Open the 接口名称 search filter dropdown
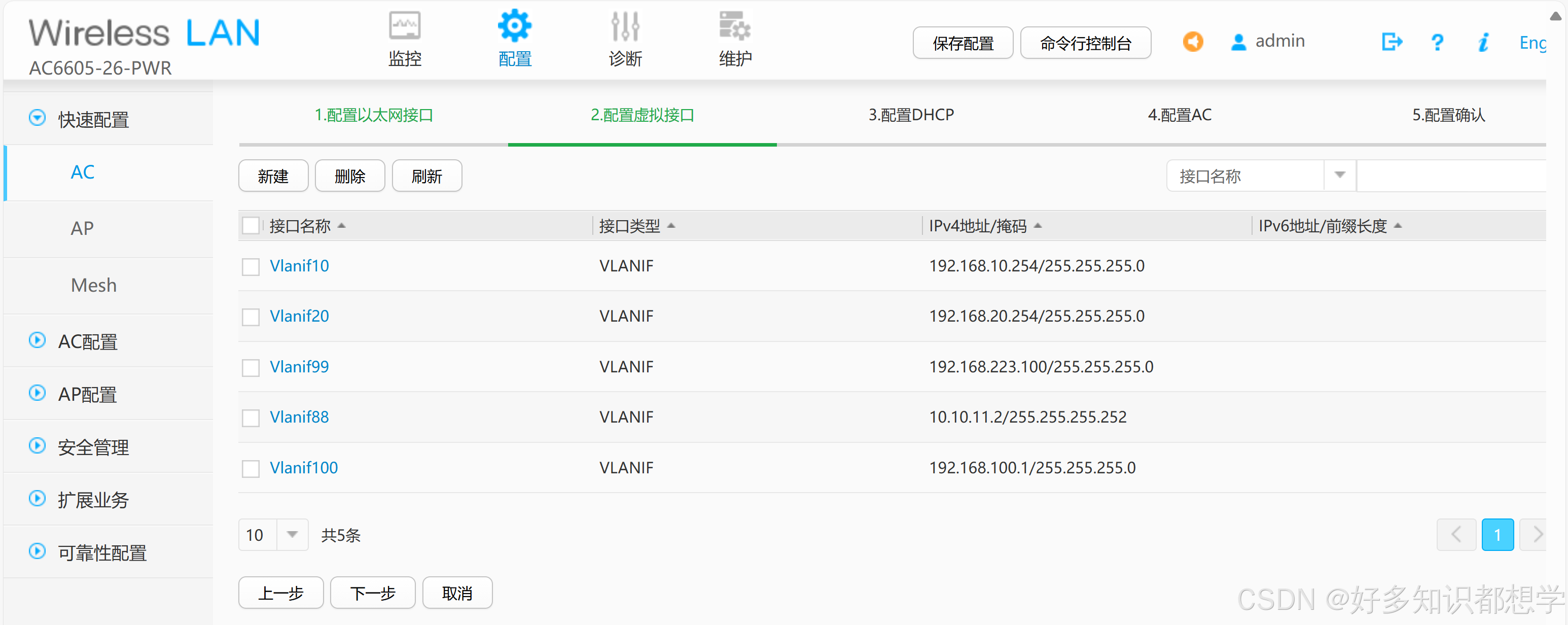This screenshot has width=1568, height=625. tap(1339, 176)
